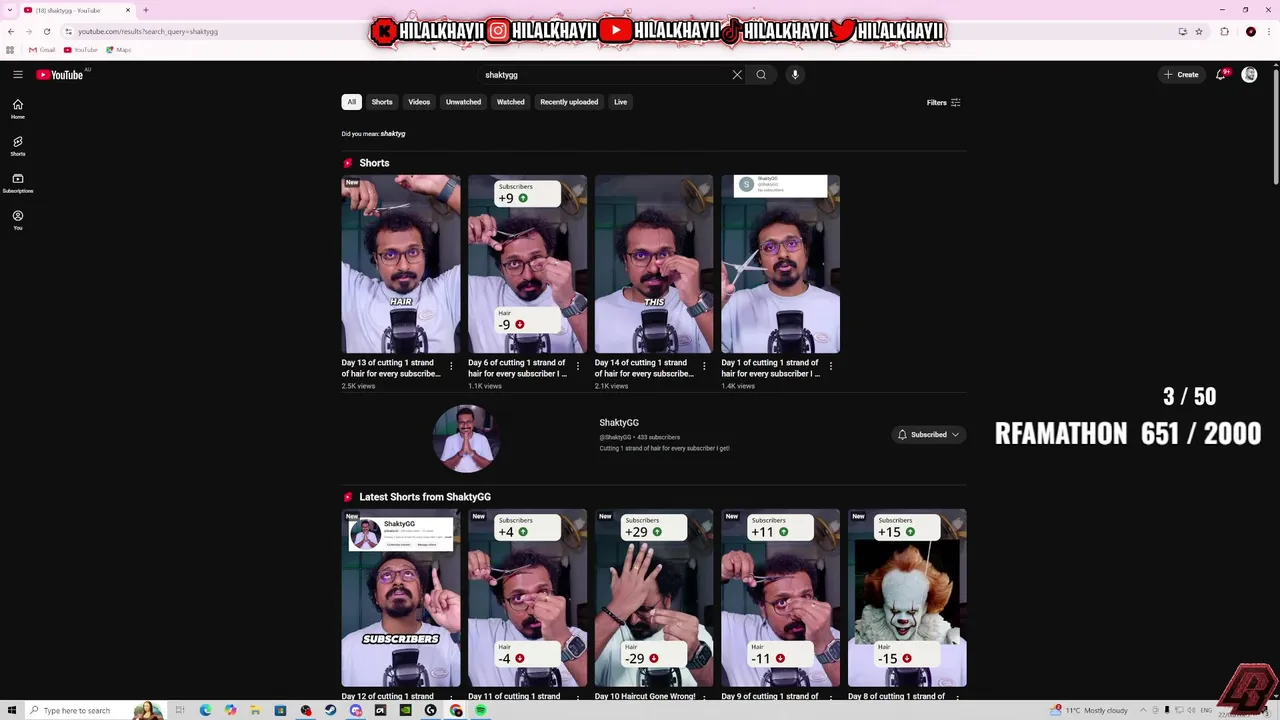Open the YouTube bookmark in bookmarks bar
1280x720 pixels.
click(81, 49)
